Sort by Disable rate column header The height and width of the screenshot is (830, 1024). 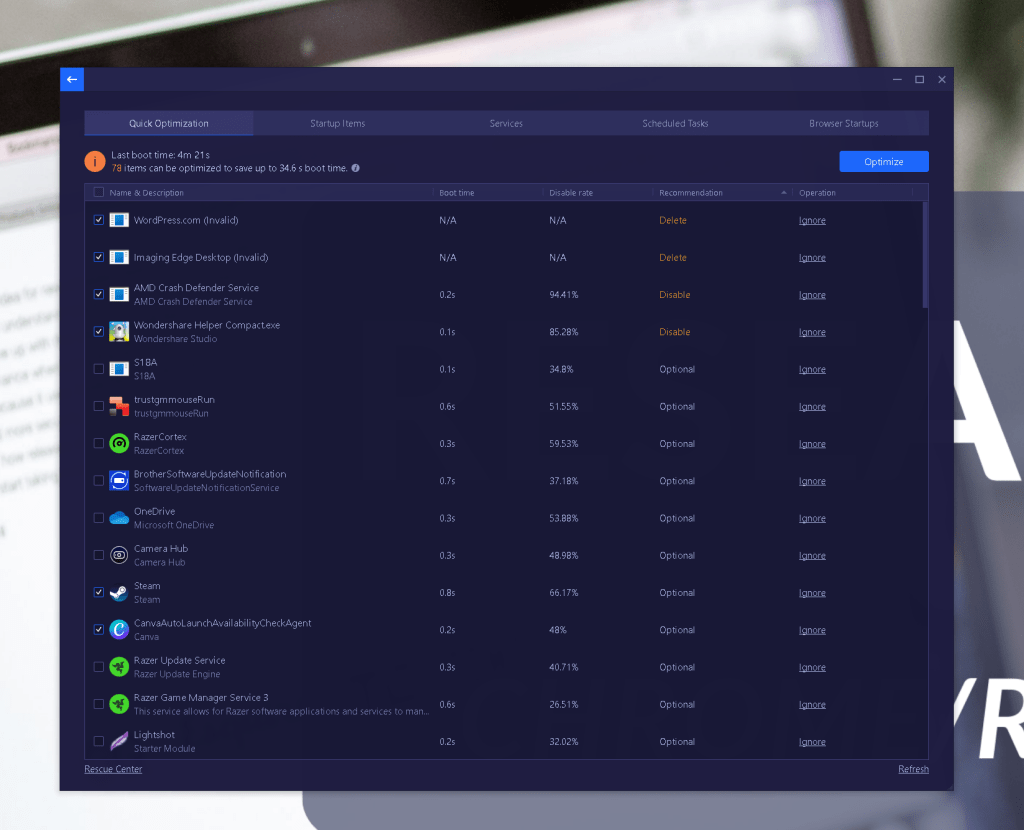coord(571,193)
